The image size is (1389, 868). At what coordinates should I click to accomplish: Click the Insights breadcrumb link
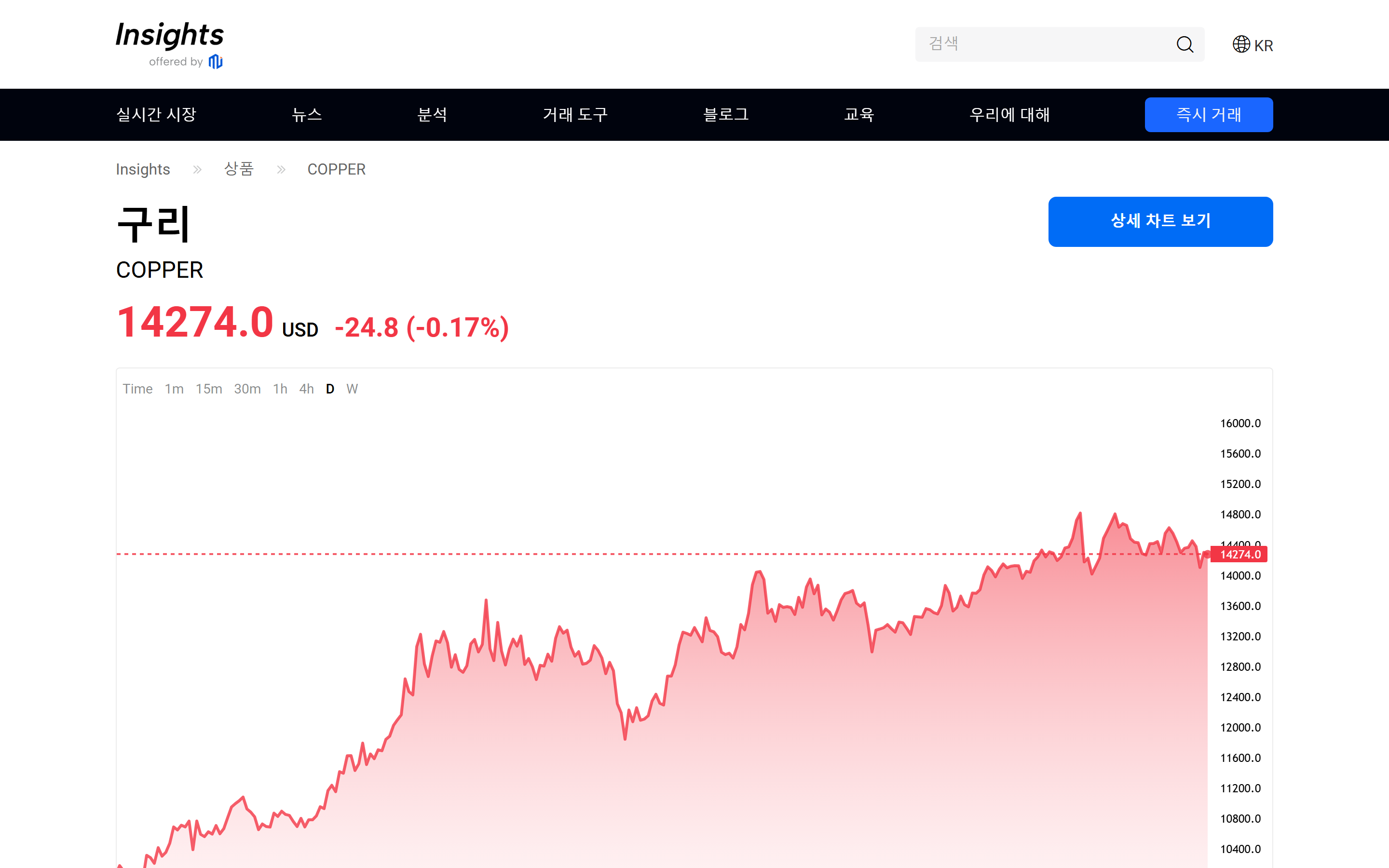coord(143,169)
